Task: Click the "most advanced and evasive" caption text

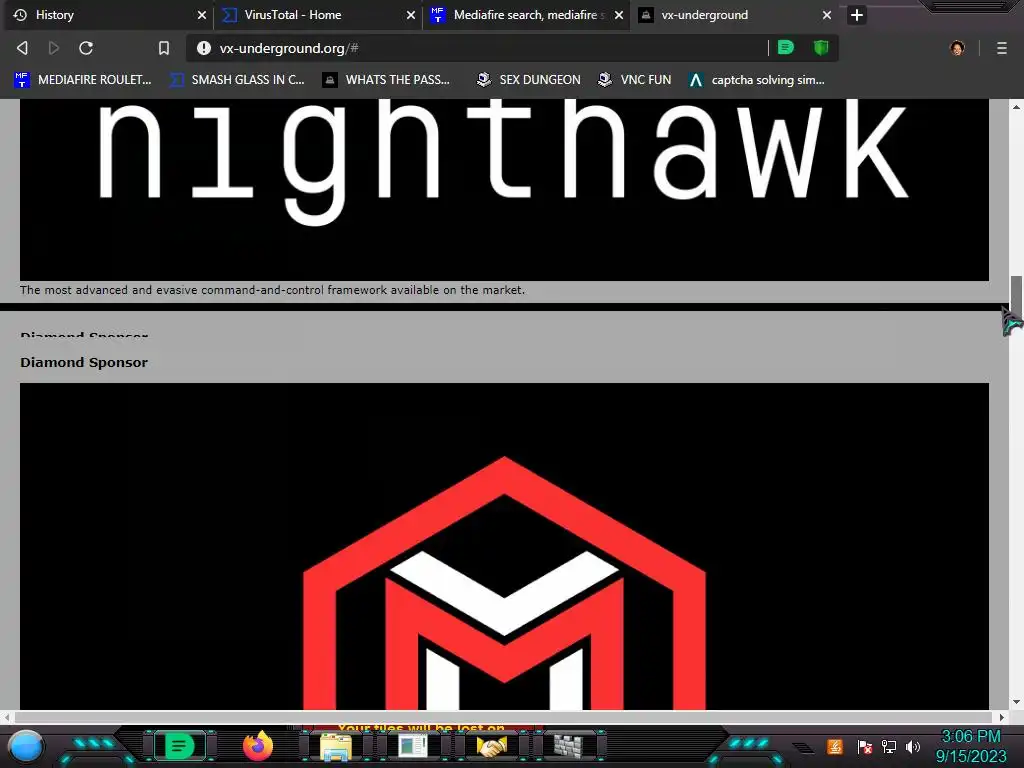Action: (272, 290)
